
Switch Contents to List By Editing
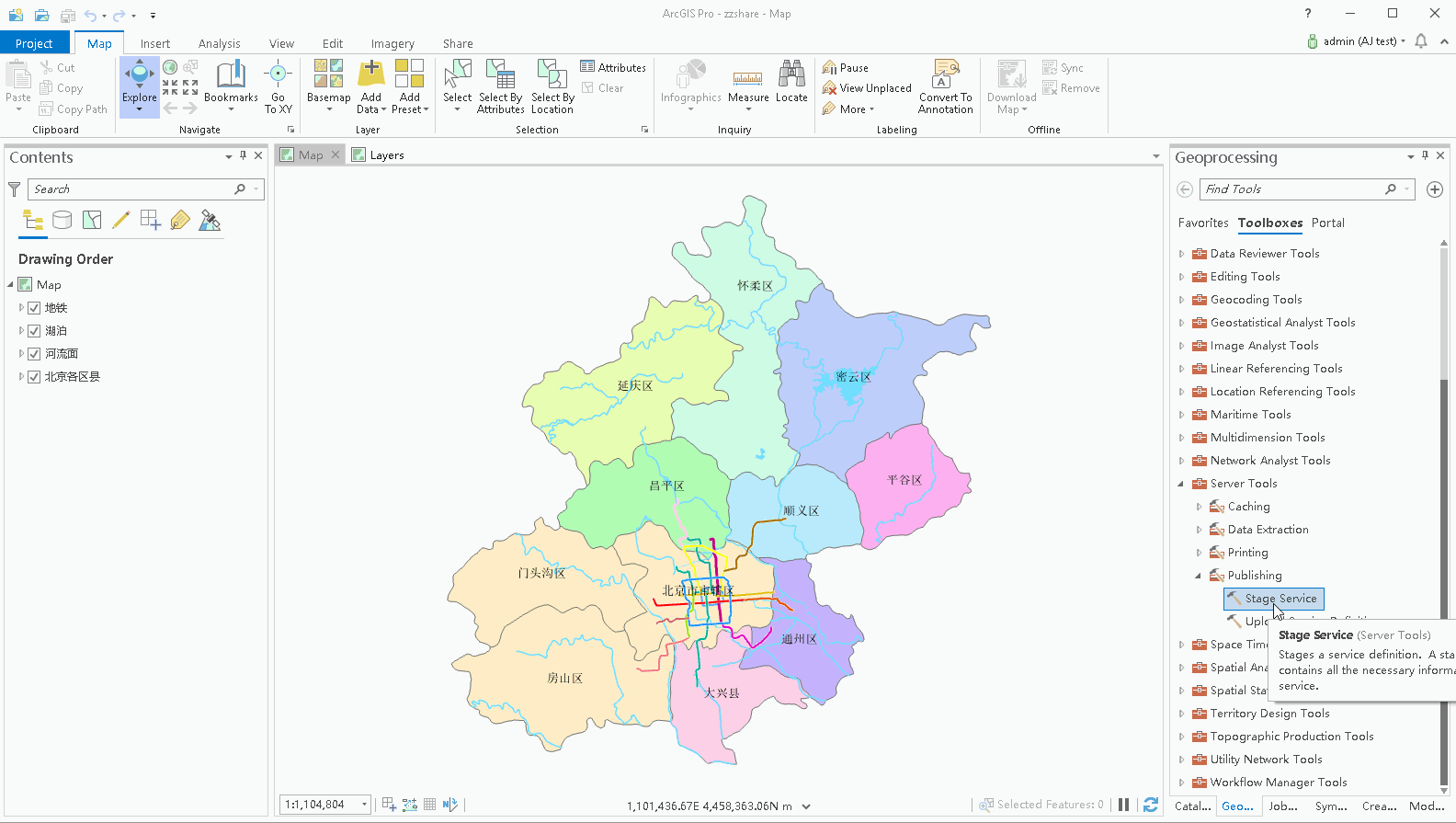click(x=120, y=220)
